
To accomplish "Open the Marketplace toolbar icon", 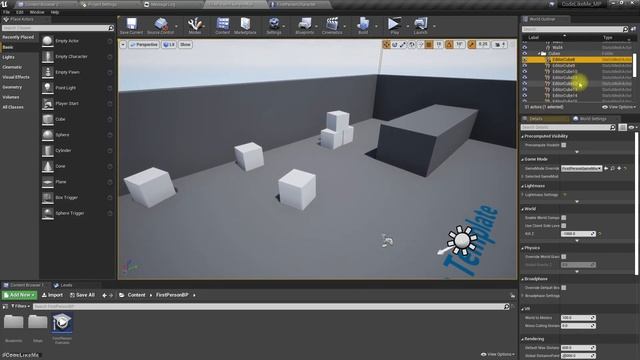I will click(x=245, y=25).
